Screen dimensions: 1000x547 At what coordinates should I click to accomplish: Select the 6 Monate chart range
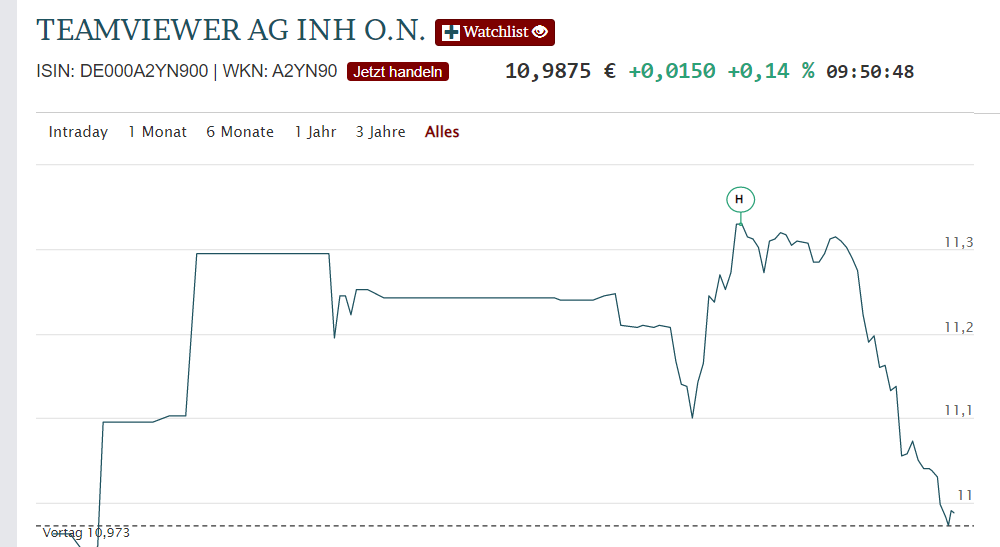(240, 132)
